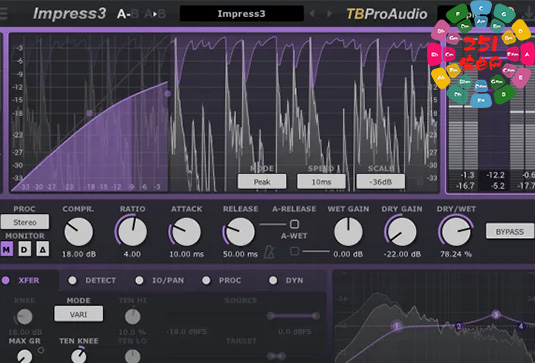This screenshot has width=535, height=363.
Task: Select EQ node 1 in the filter graph
Action: [x=396, y=326]
